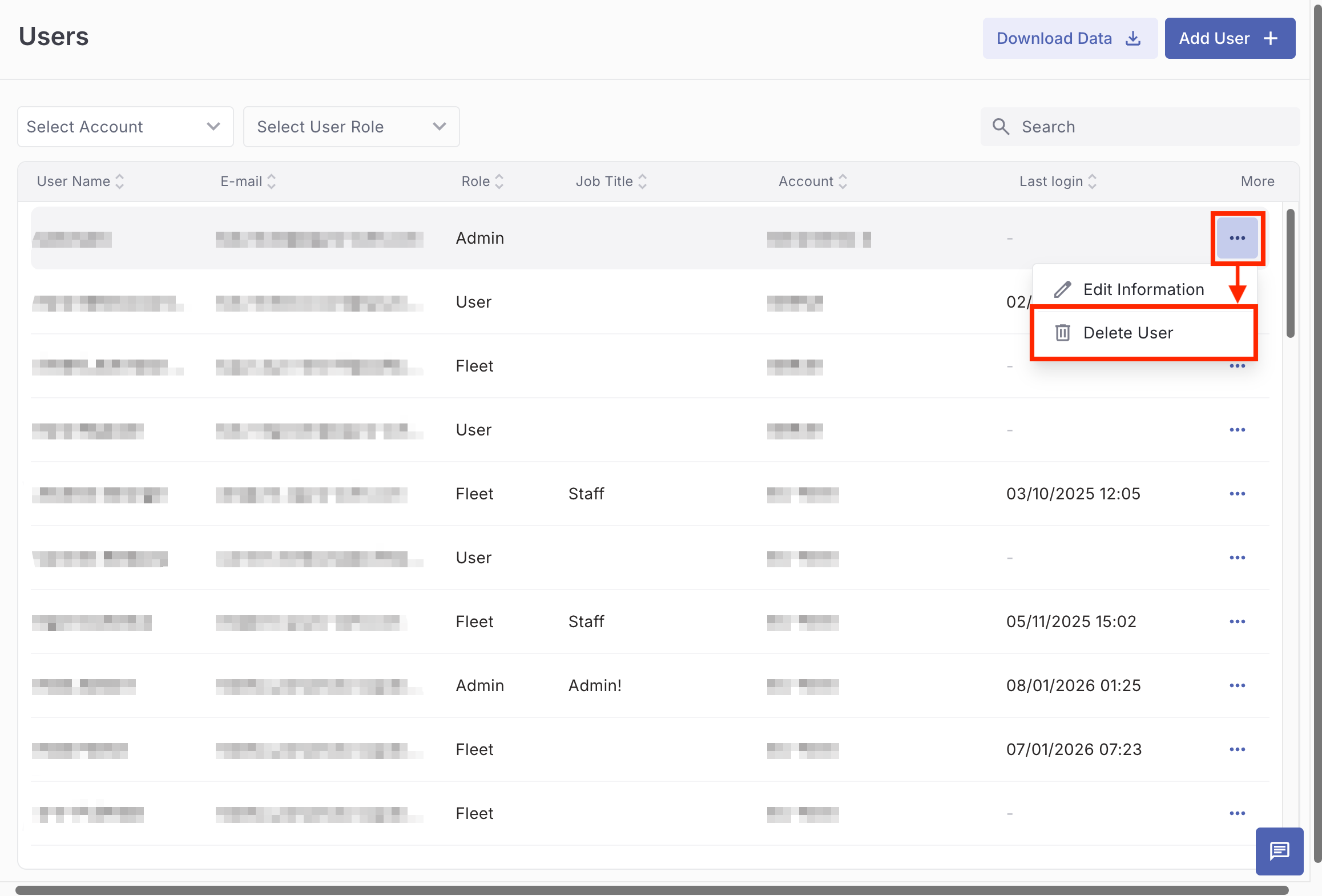Expand the Select Account dropdown
Viewport: 1322px width, 896px height.
(126, 127)
